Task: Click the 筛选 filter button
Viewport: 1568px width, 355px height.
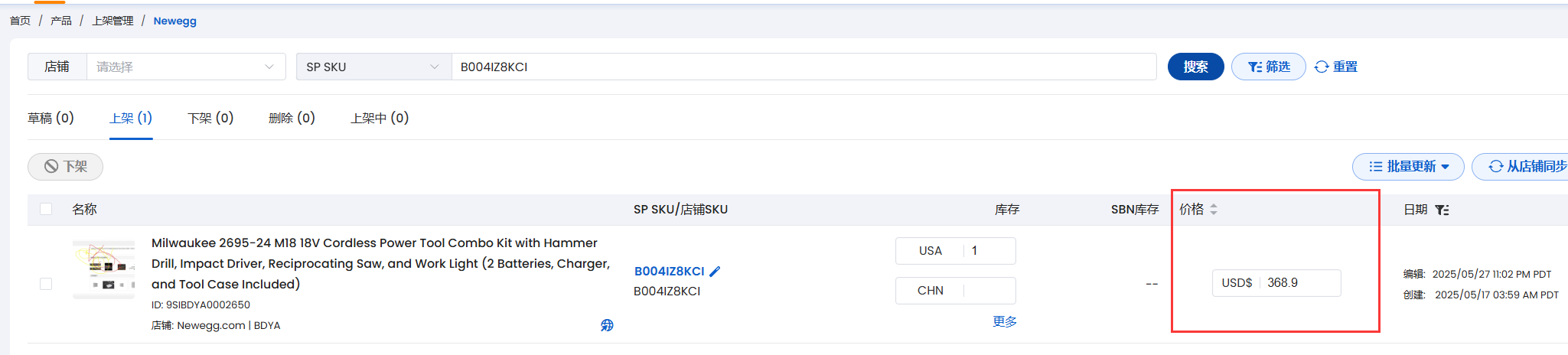Action: pos(1268,67)
